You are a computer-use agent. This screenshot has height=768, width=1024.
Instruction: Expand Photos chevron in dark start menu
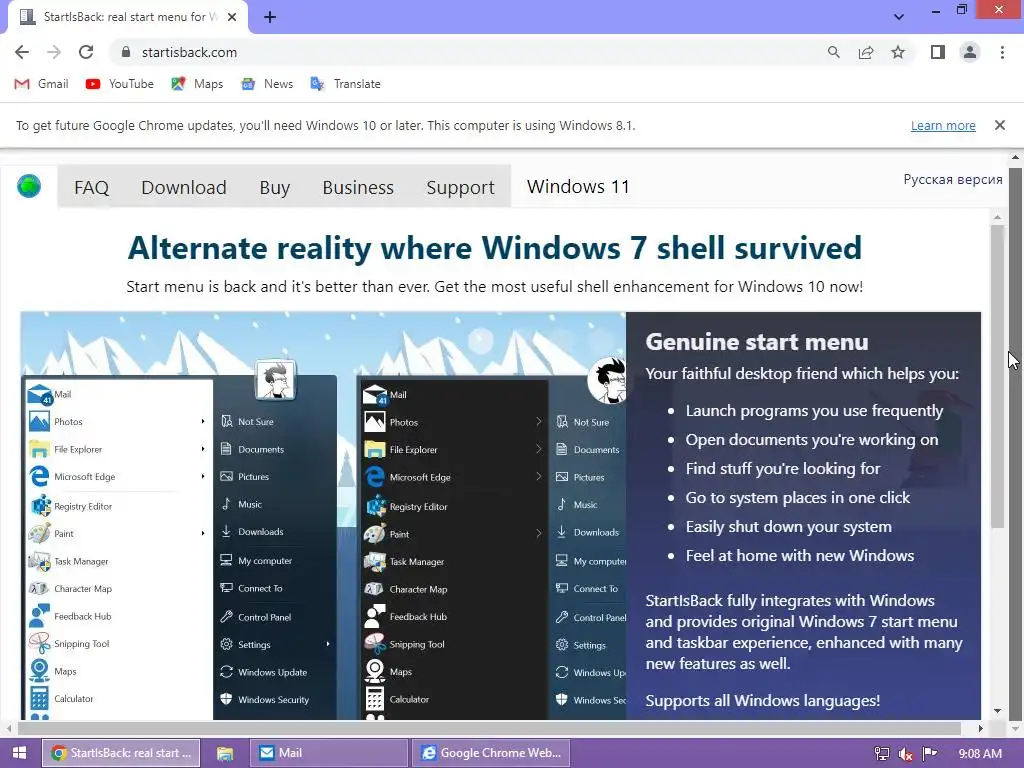click(x=539, y=422)
